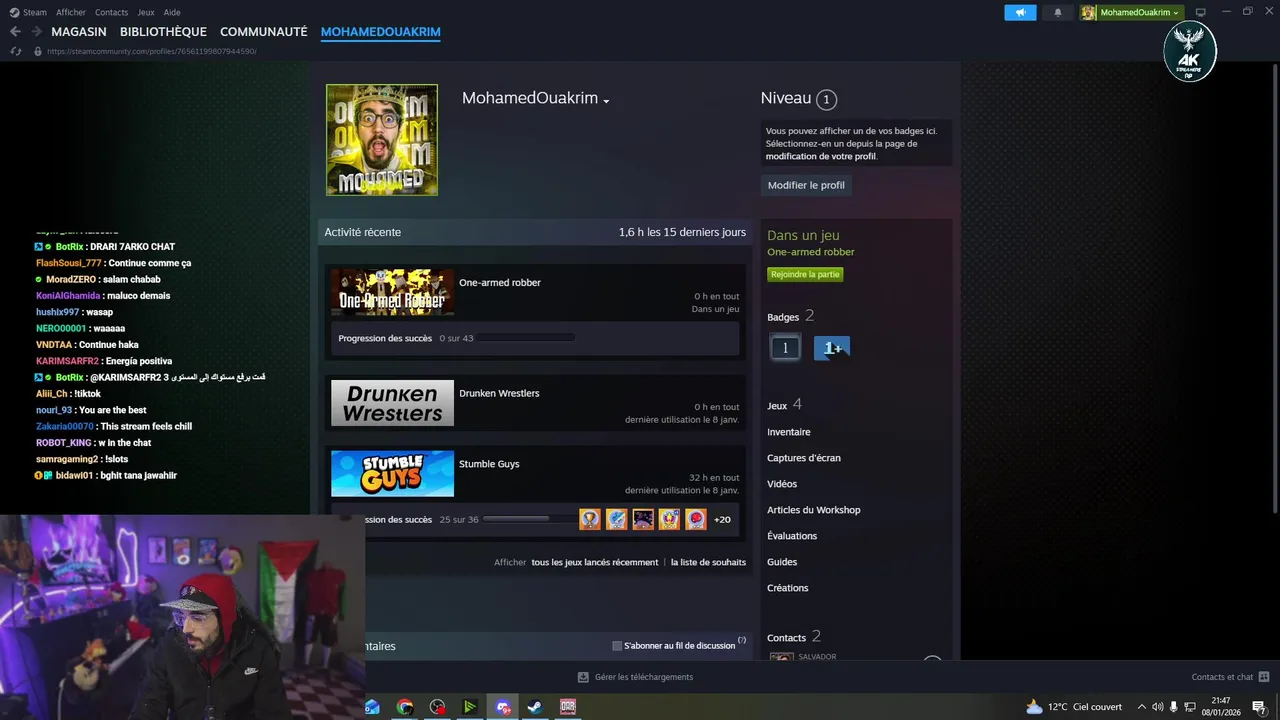Open Discord from the taskbar
1280x720 pixels.
pyautogui.click(x=503, y=707)
